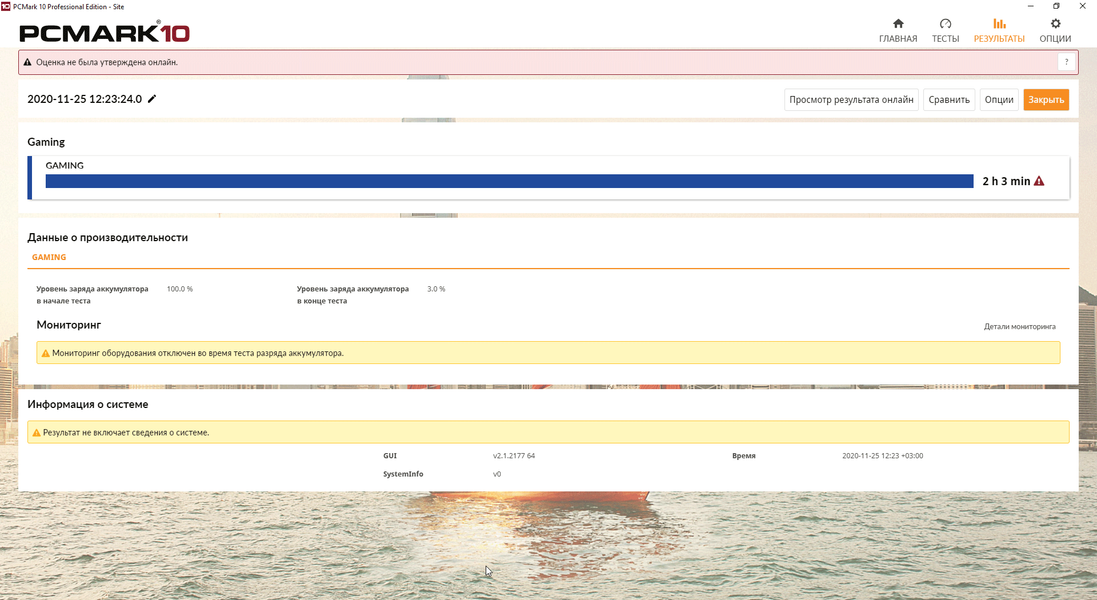Click the Информация о системе heading
Viewport: 1097px width, 600px height.
coord(87,404)
